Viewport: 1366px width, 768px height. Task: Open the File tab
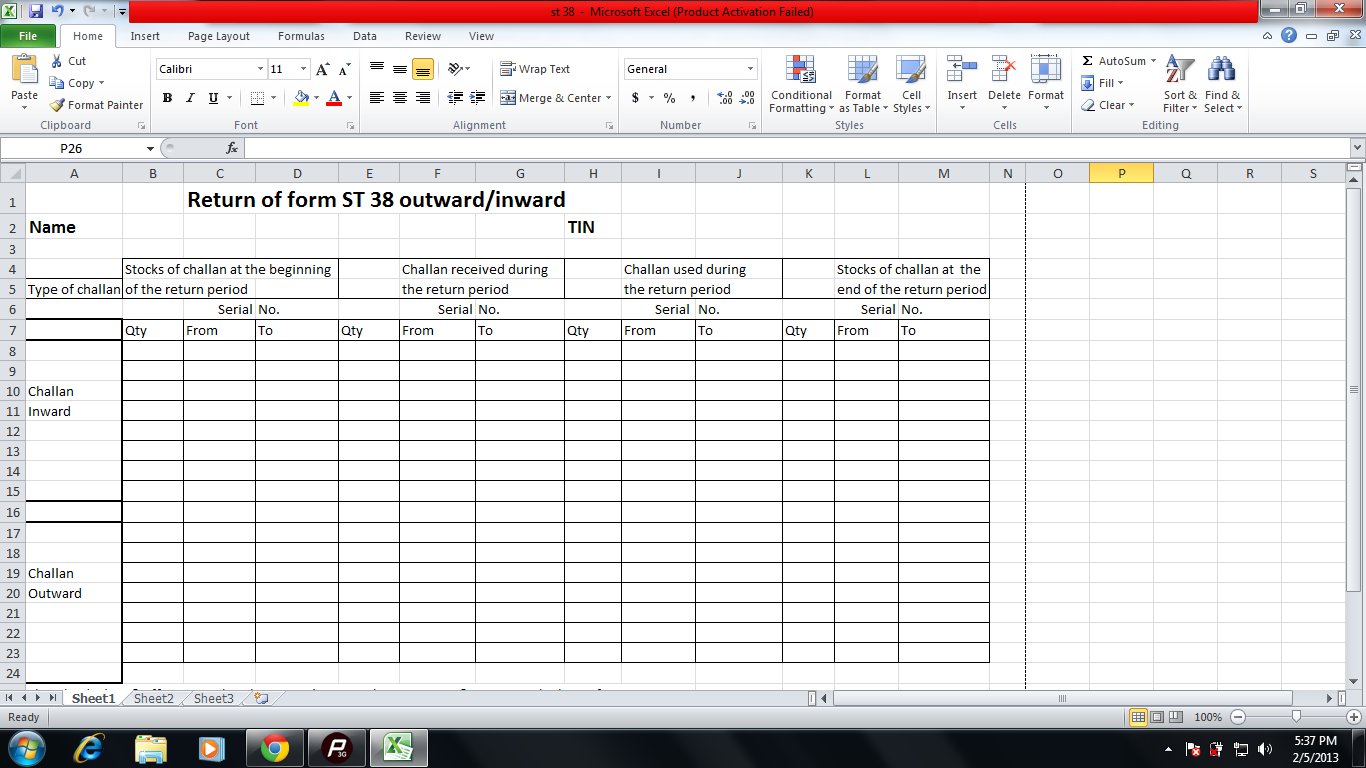pyautogui.click(x=28, y=36)
